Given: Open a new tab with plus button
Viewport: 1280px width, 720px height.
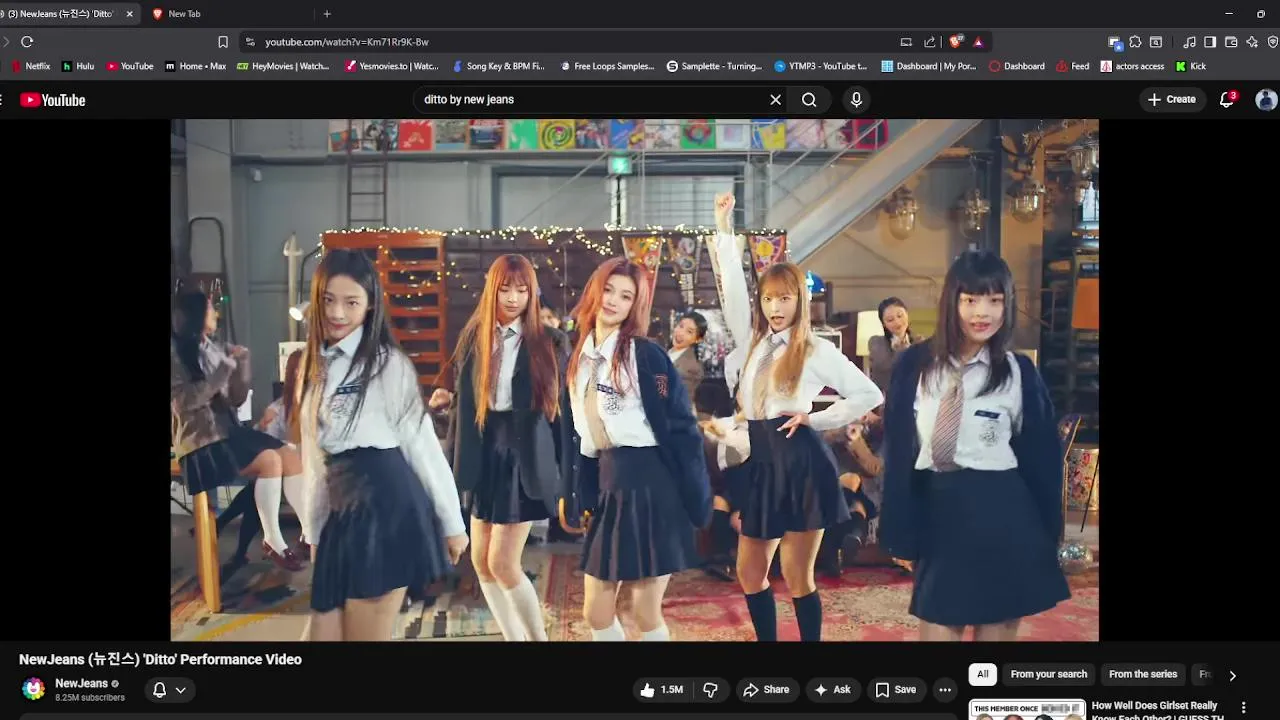Looking at the screenshot, I should click(x=327, y=14).
